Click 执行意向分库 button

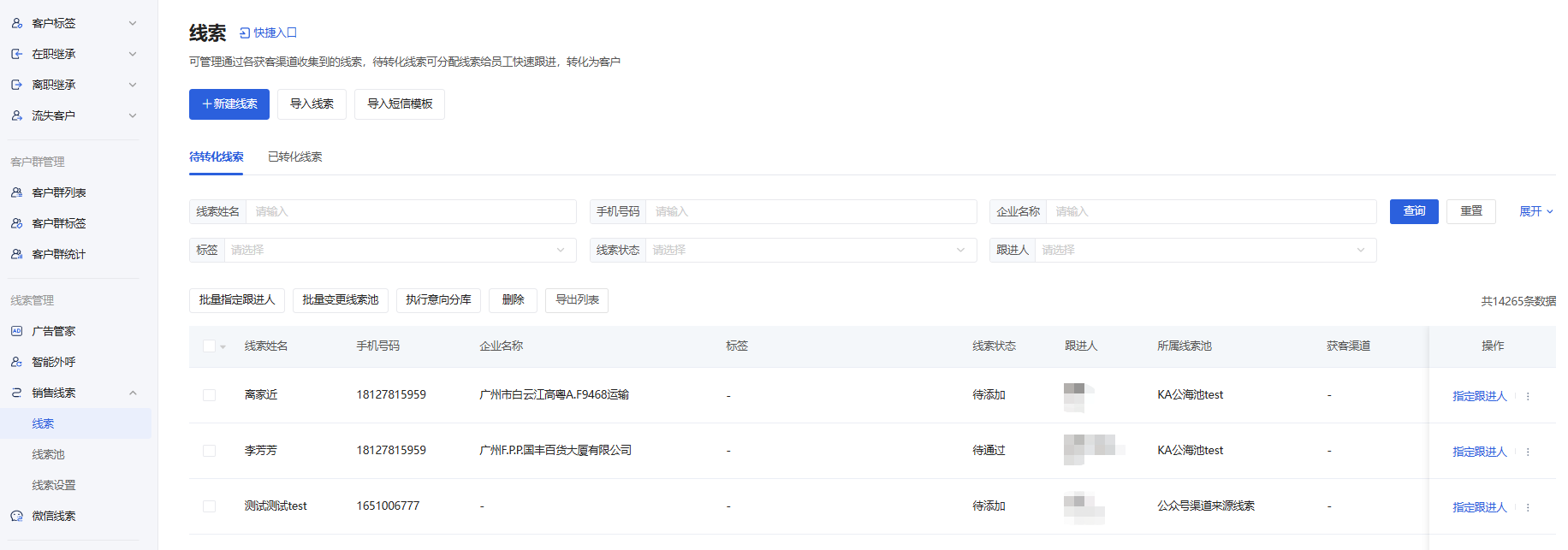pyautogui.click(x=438, y=300)
